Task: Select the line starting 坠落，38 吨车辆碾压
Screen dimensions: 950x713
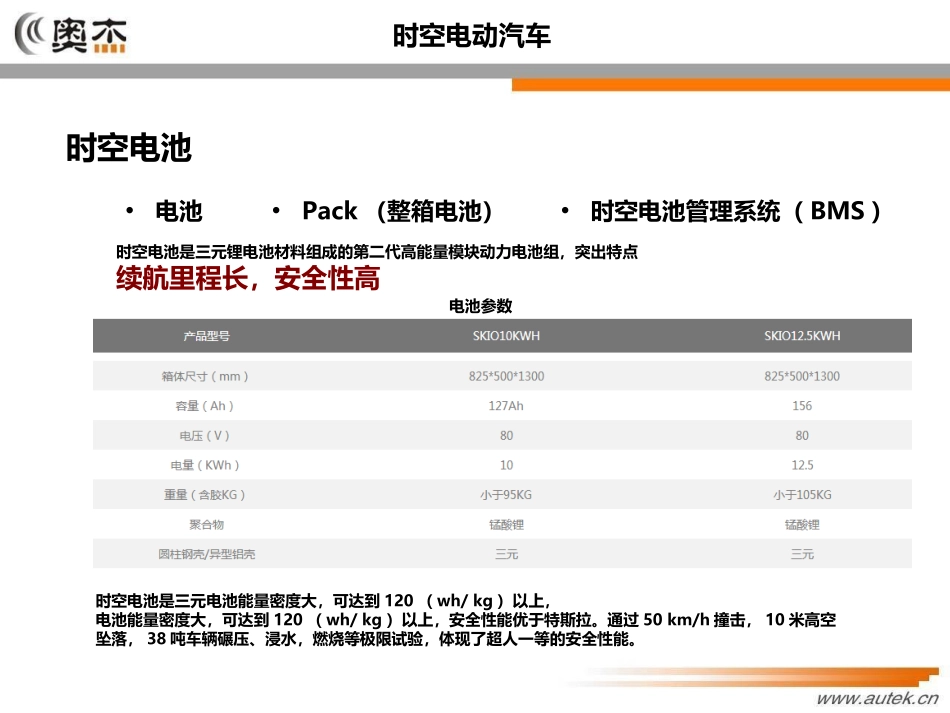Action: pos(366,638)
